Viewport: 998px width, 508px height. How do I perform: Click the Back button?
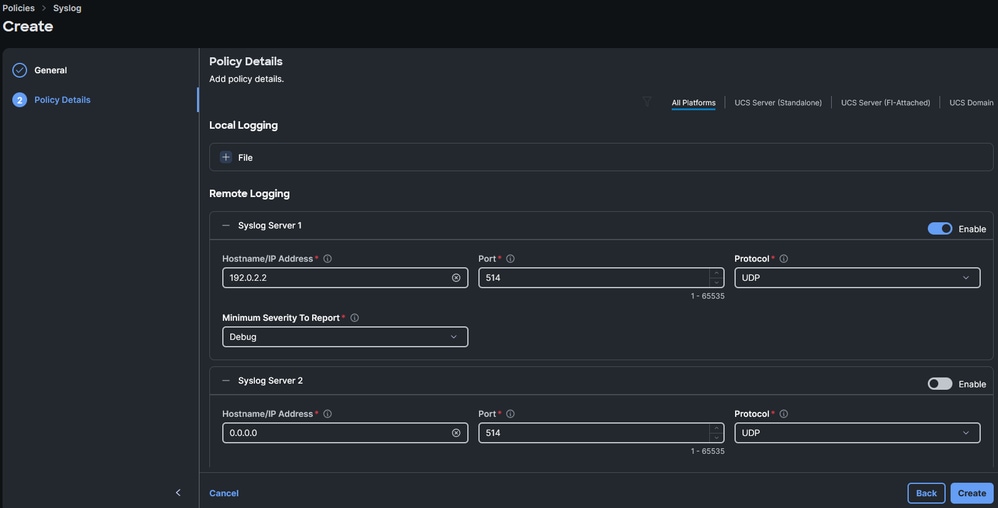pos(926,493)
